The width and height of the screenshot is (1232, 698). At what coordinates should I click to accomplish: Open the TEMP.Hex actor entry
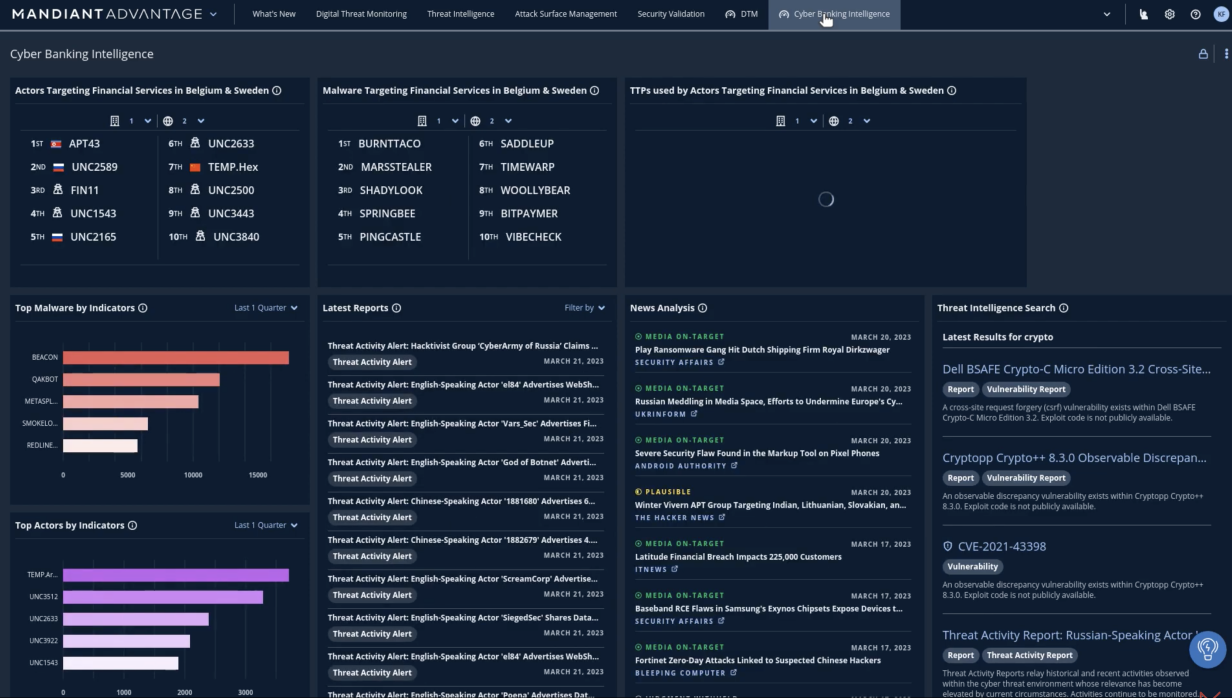click(233, 167)
